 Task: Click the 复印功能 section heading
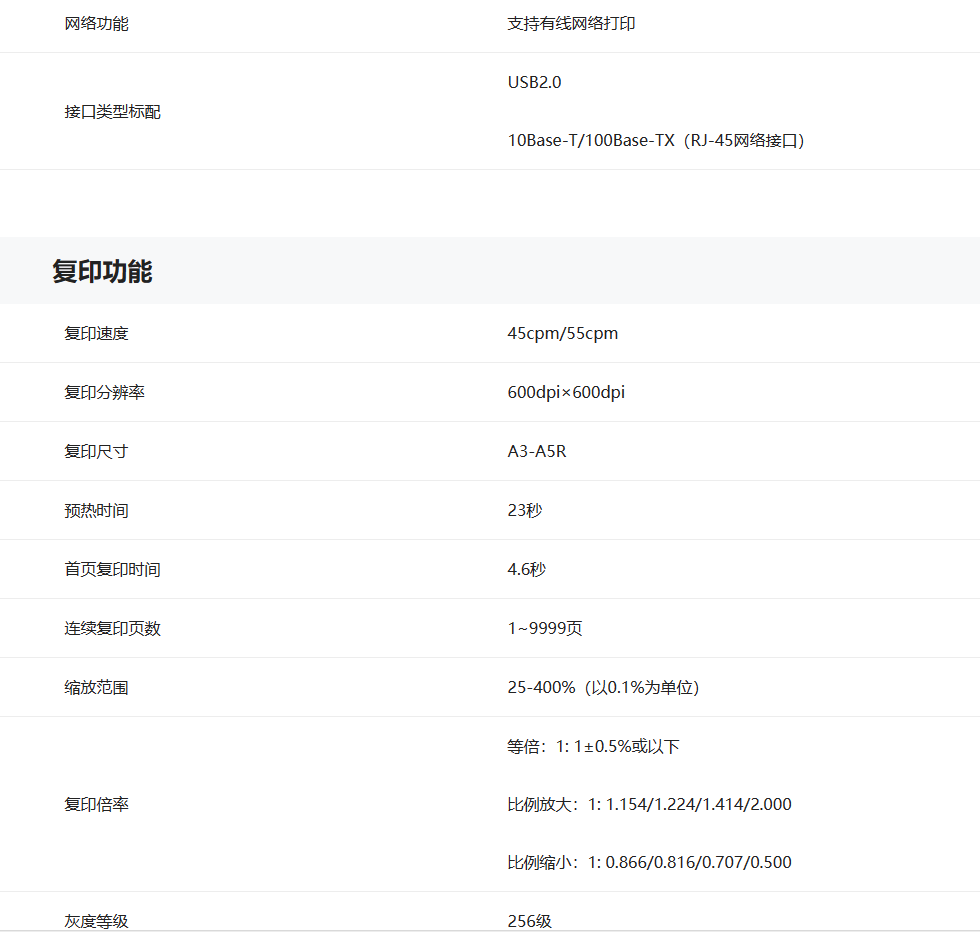pyautogui.click(x=102, y=271)
